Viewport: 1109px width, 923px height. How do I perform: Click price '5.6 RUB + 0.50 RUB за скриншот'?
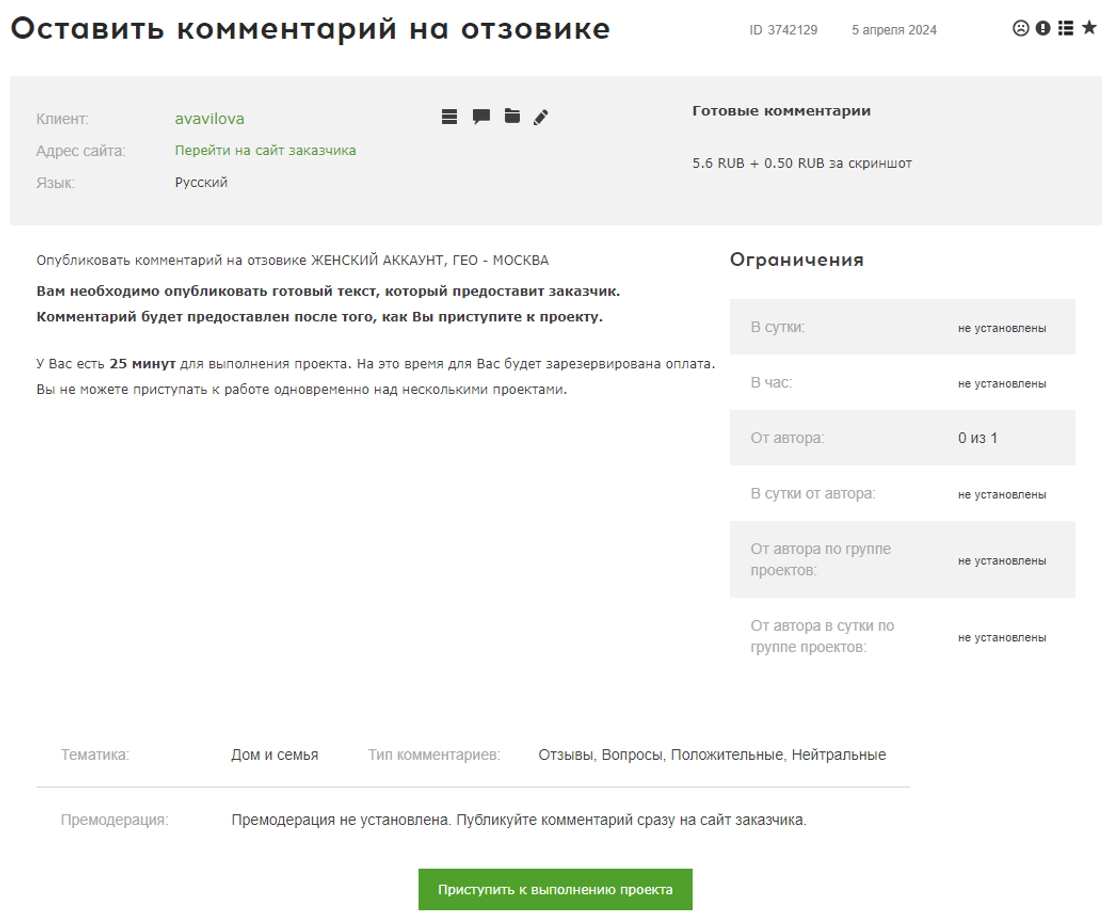click(802, 163)
